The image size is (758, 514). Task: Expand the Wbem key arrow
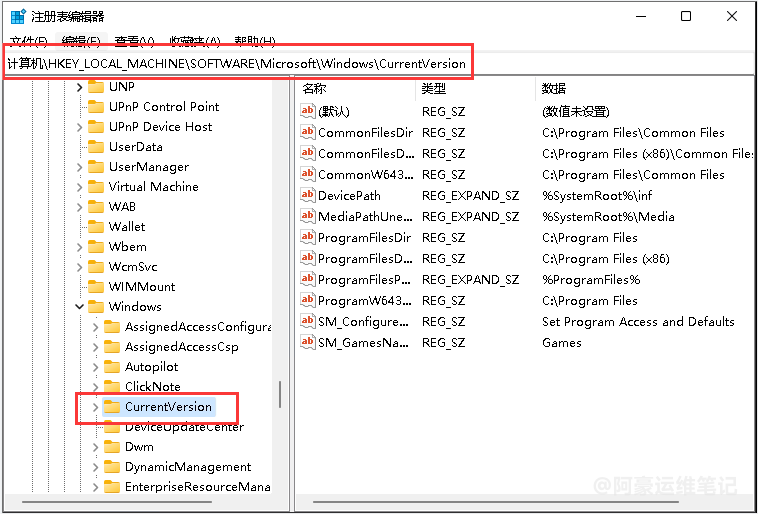point(80,247)
